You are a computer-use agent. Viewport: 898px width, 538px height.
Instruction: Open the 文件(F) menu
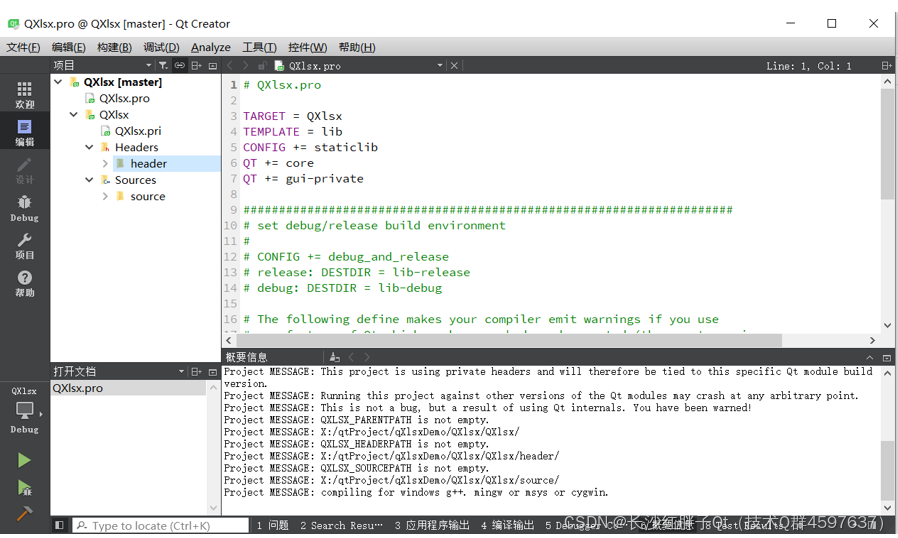point(23,48)
